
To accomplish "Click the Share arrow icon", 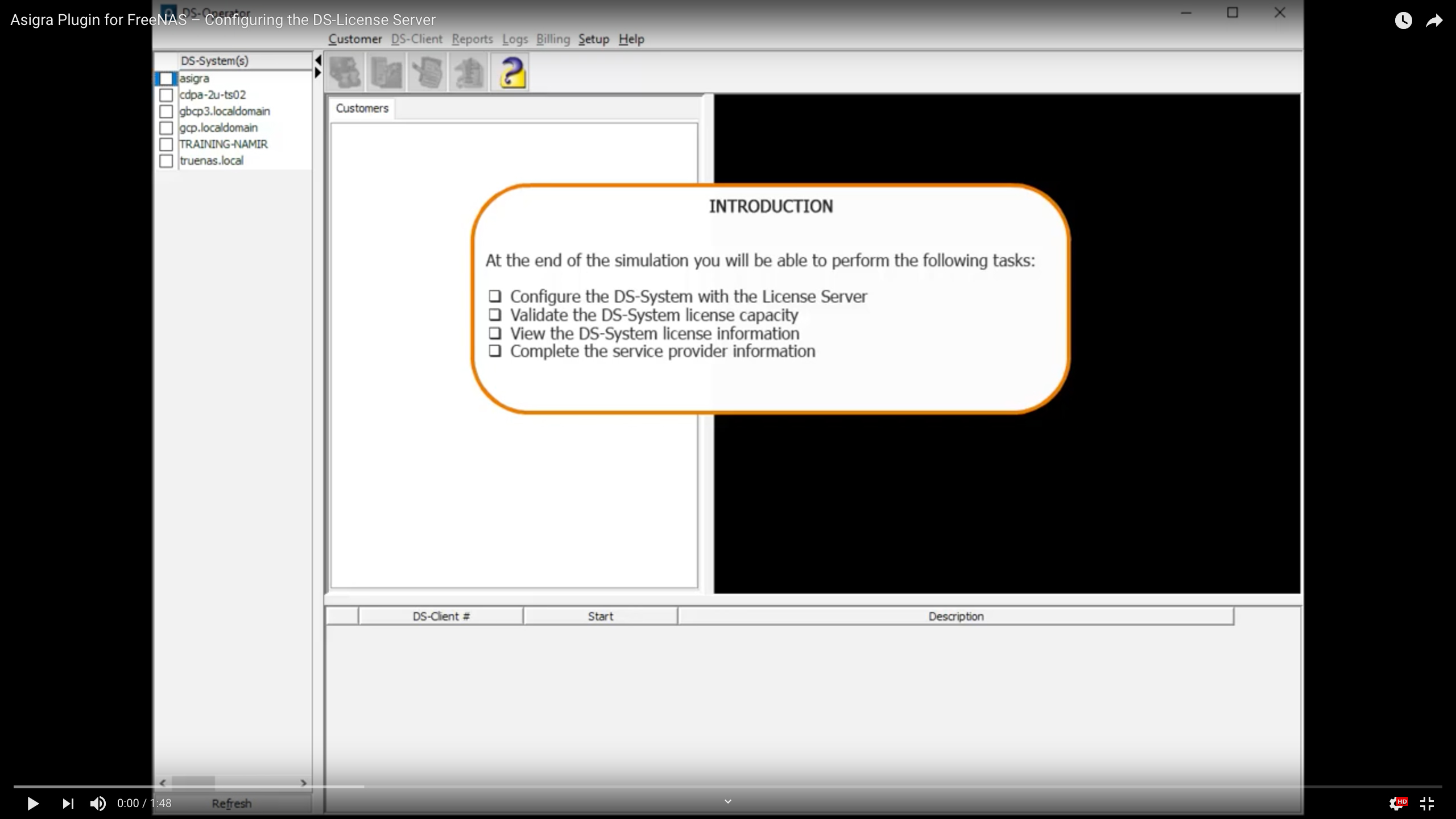I will tap(1434, 20).
